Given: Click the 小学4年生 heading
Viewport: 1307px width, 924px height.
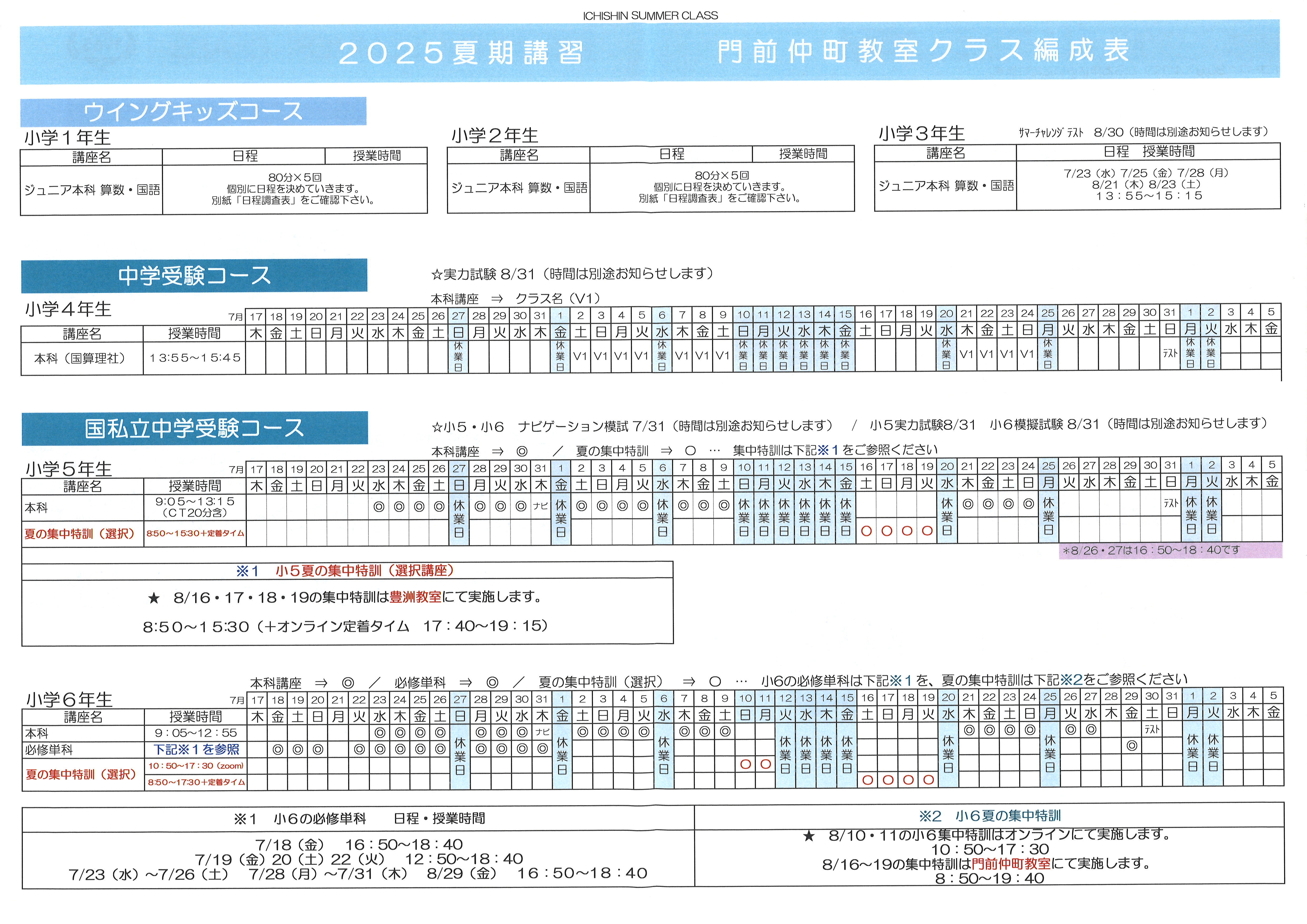Looking at the screenshot, I should pyautogui.click(x=68, y=309).
